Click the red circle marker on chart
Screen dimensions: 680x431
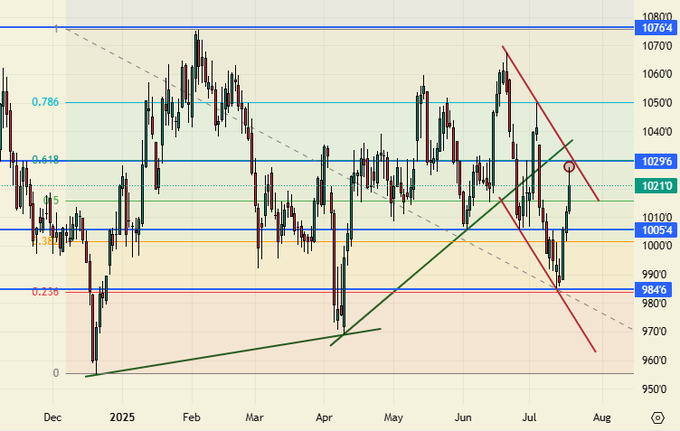click(x=569, y=166)
